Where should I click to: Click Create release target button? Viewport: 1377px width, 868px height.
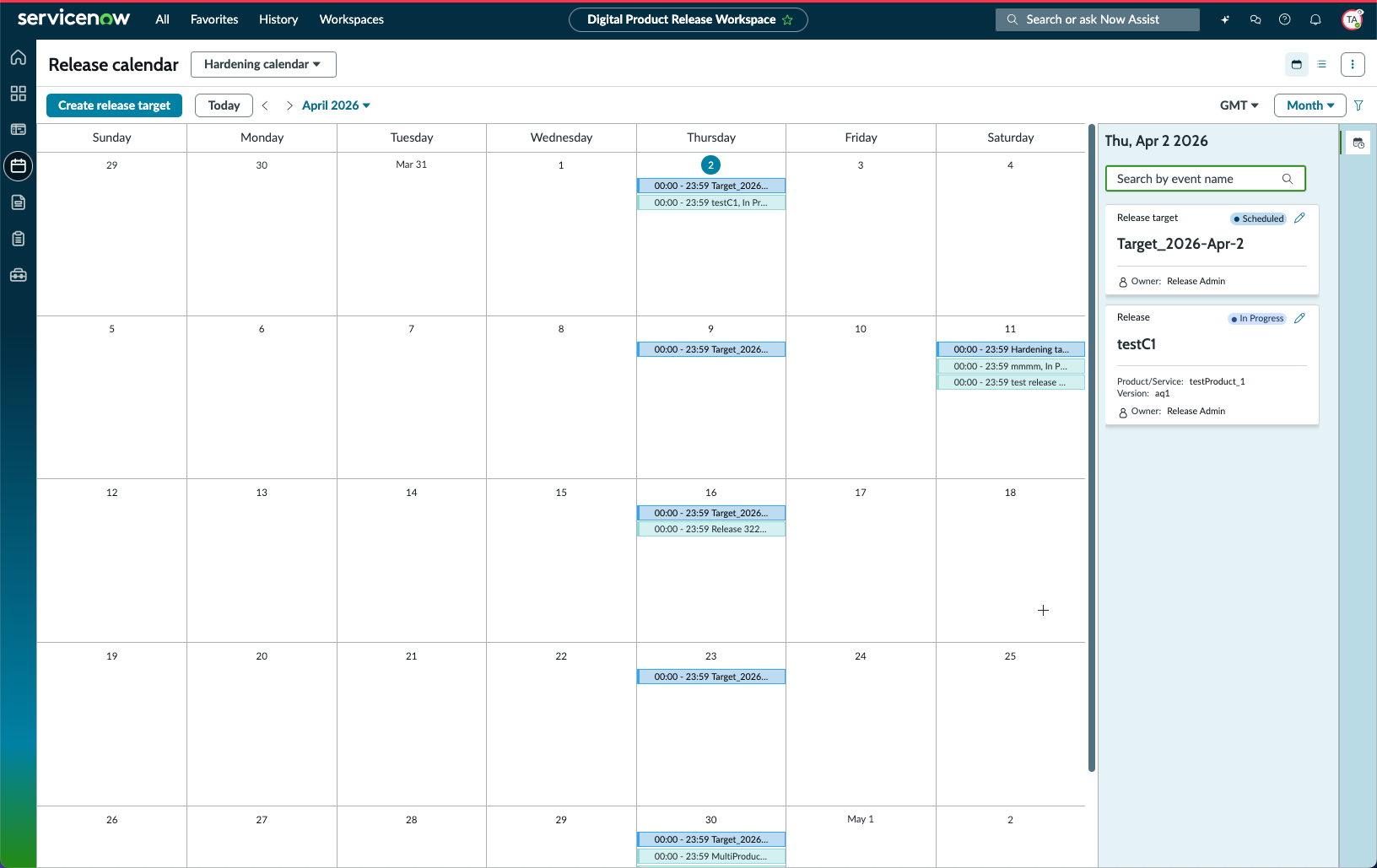(114, 105)
